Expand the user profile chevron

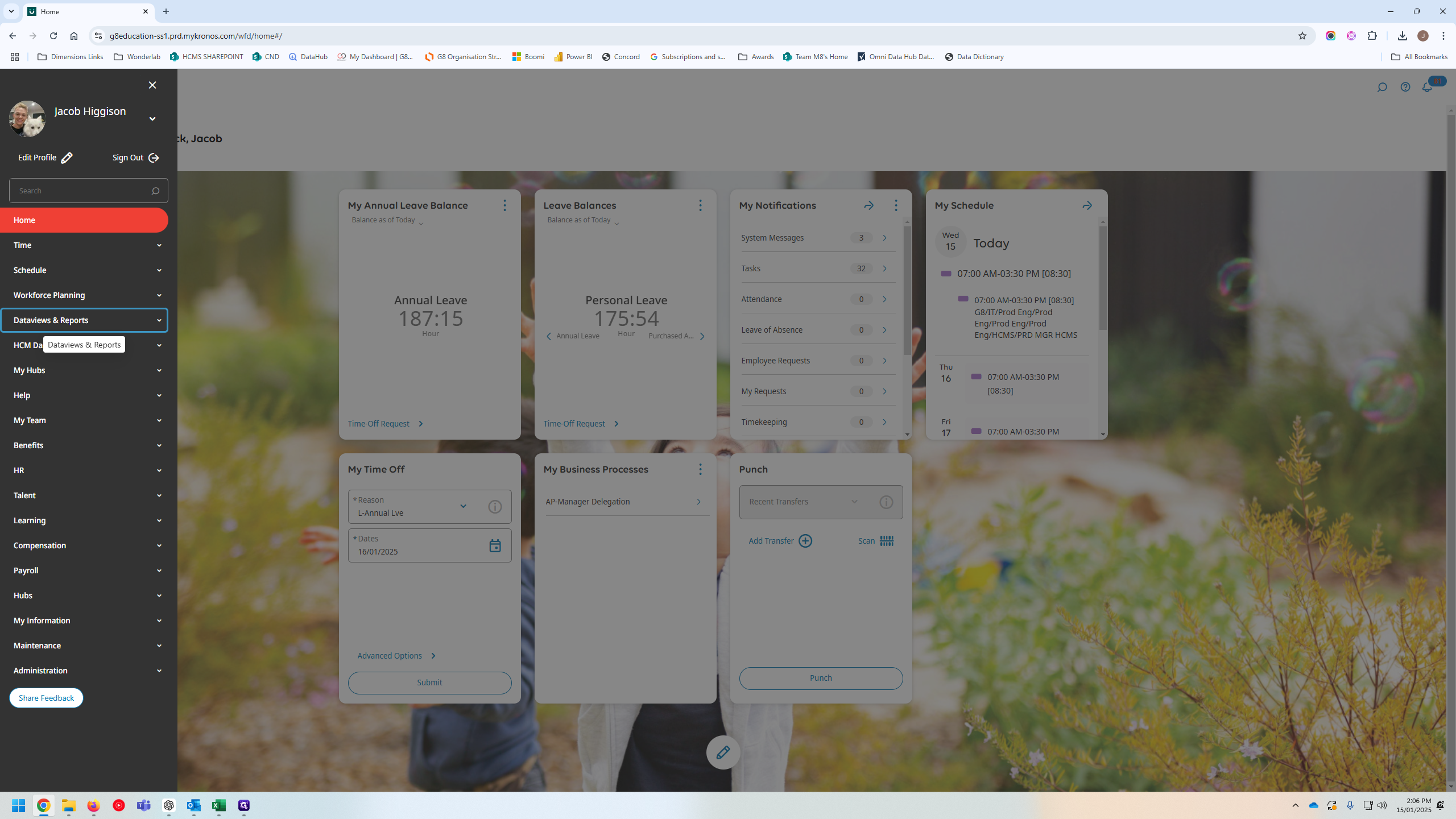pyautogui.click(x=152, y=119)
